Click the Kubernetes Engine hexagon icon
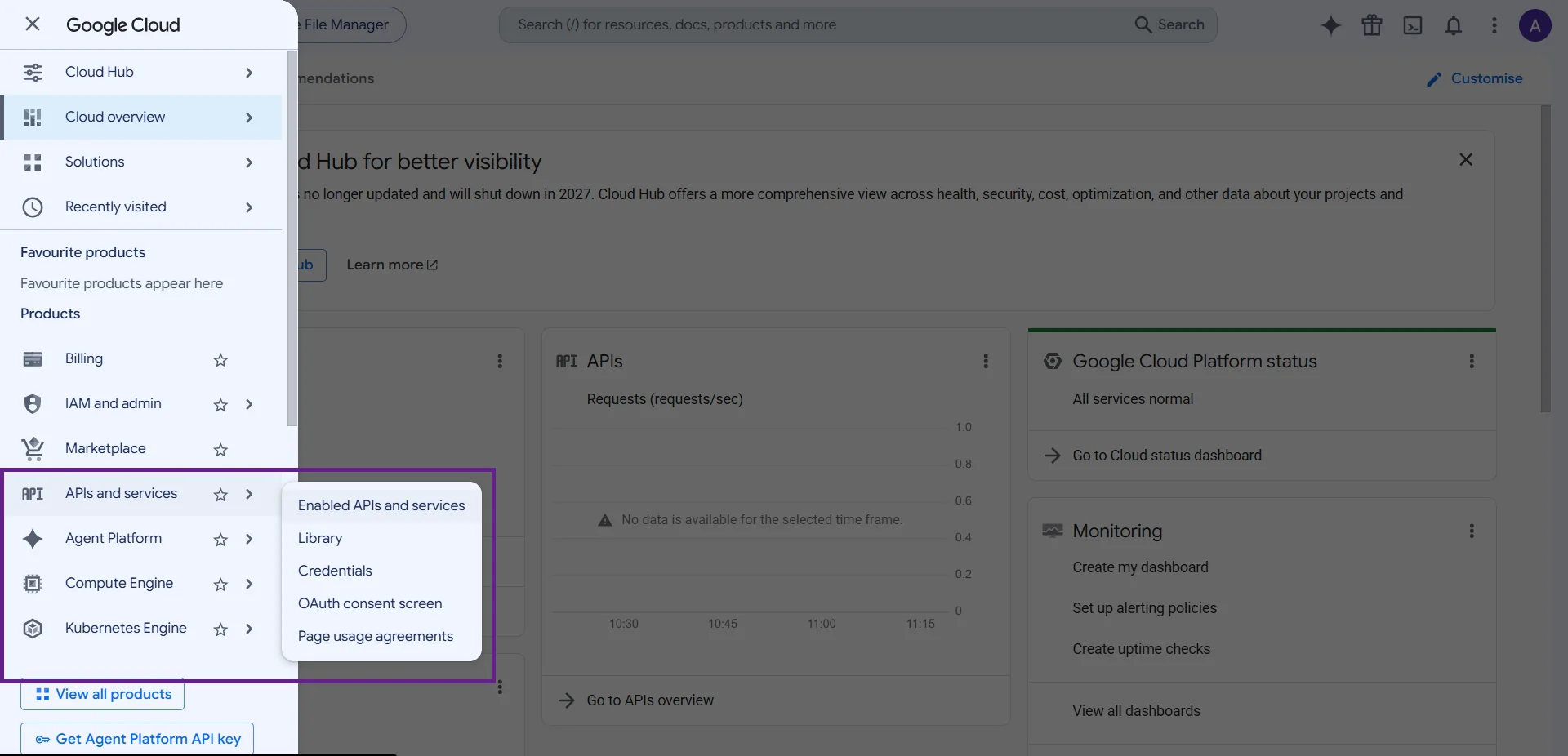Screen dimensions: 1568x756 click(x=33, y=628)
